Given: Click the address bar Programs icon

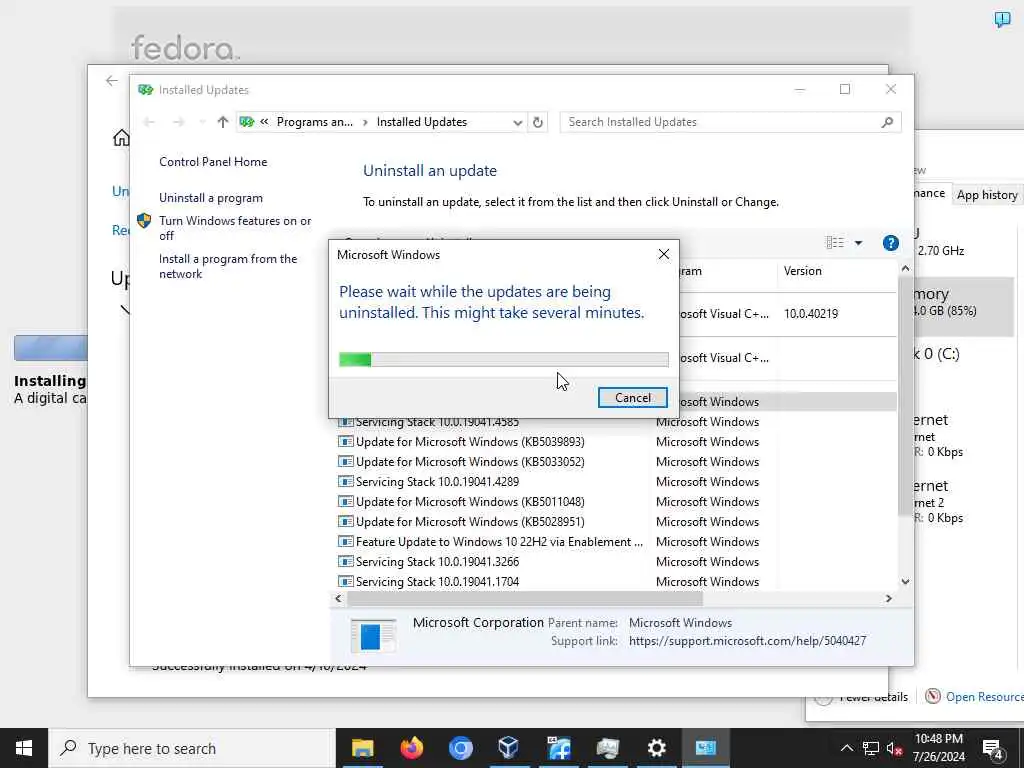Looking at the screenshot, I should 246,122.
